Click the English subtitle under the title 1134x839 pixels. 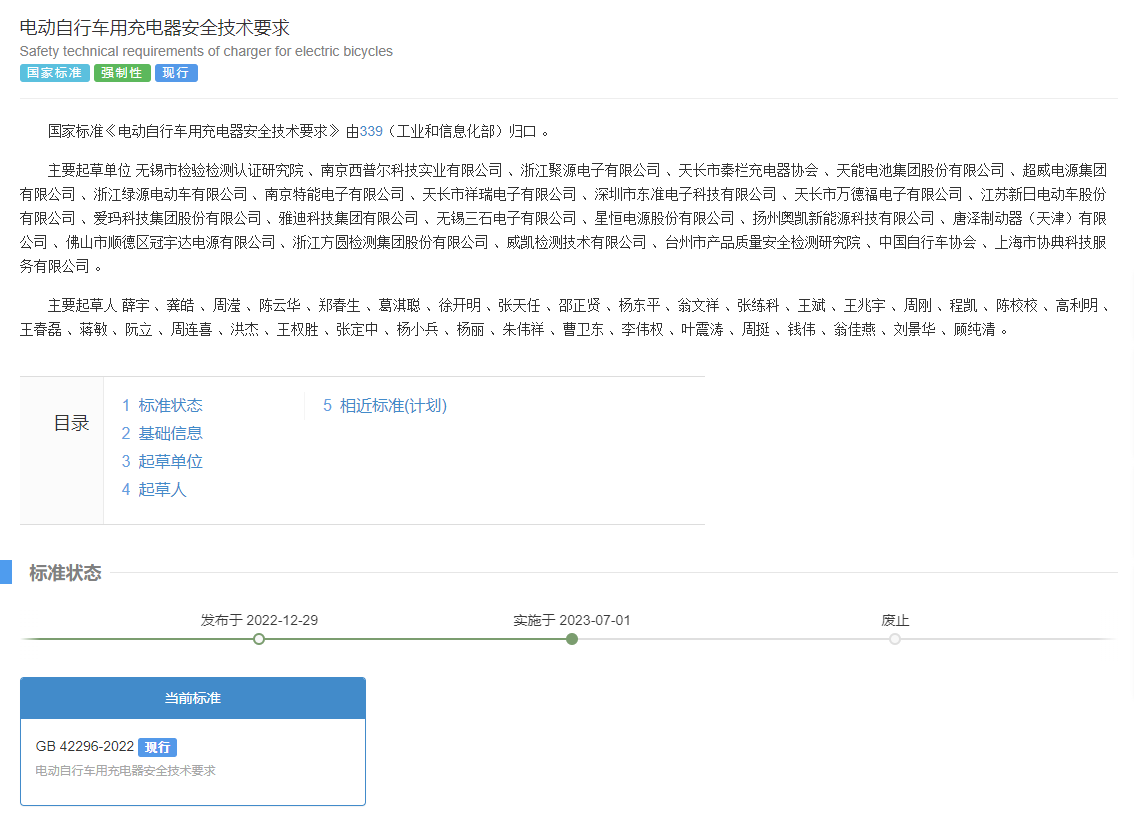[x=206, y=51]
